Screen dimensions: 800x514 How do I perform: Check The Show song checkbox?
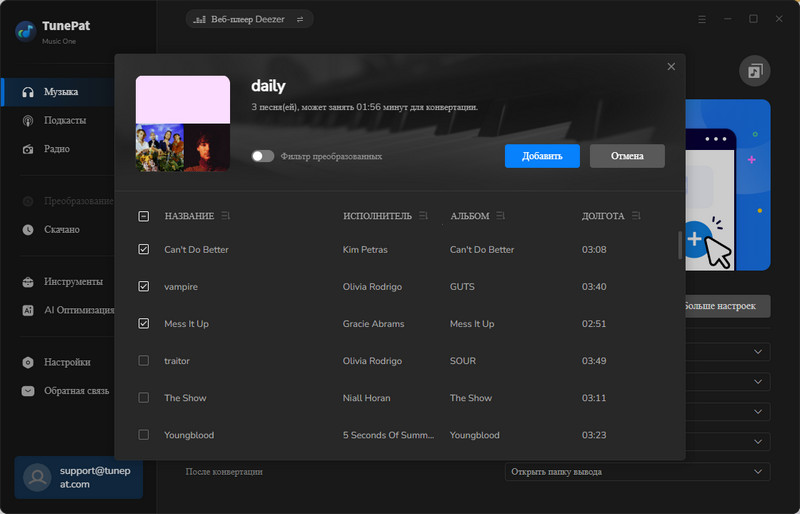144,398
